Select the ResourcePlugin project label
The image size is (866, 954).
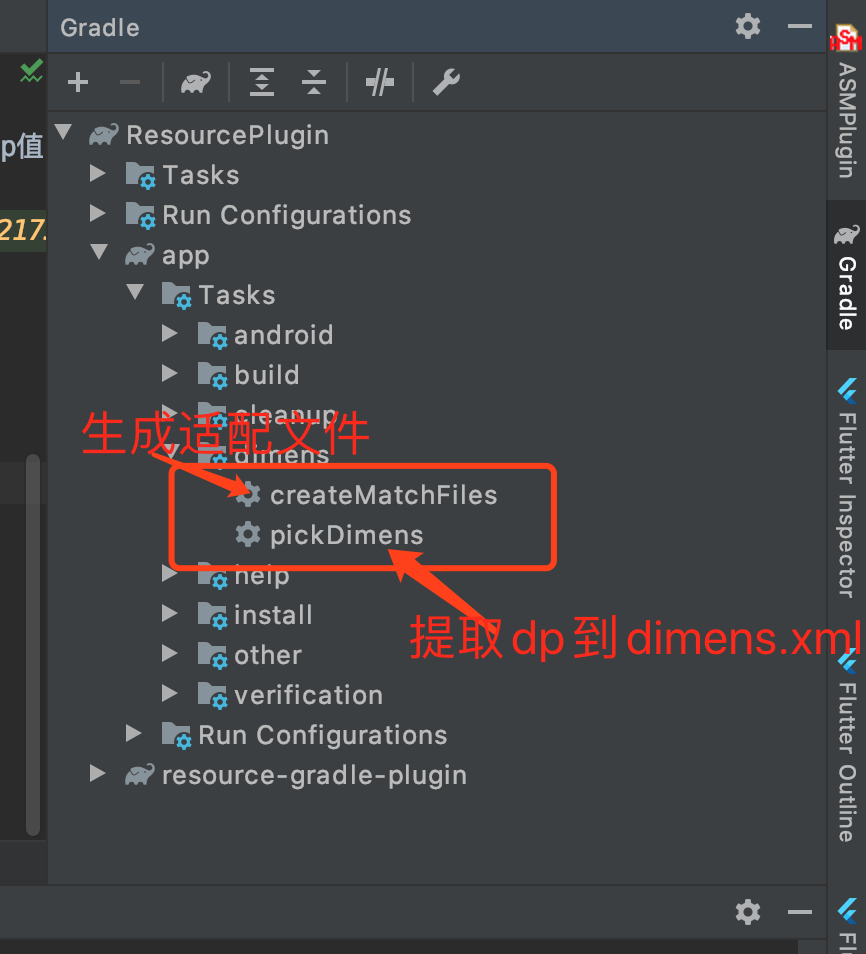click(228, 135)
